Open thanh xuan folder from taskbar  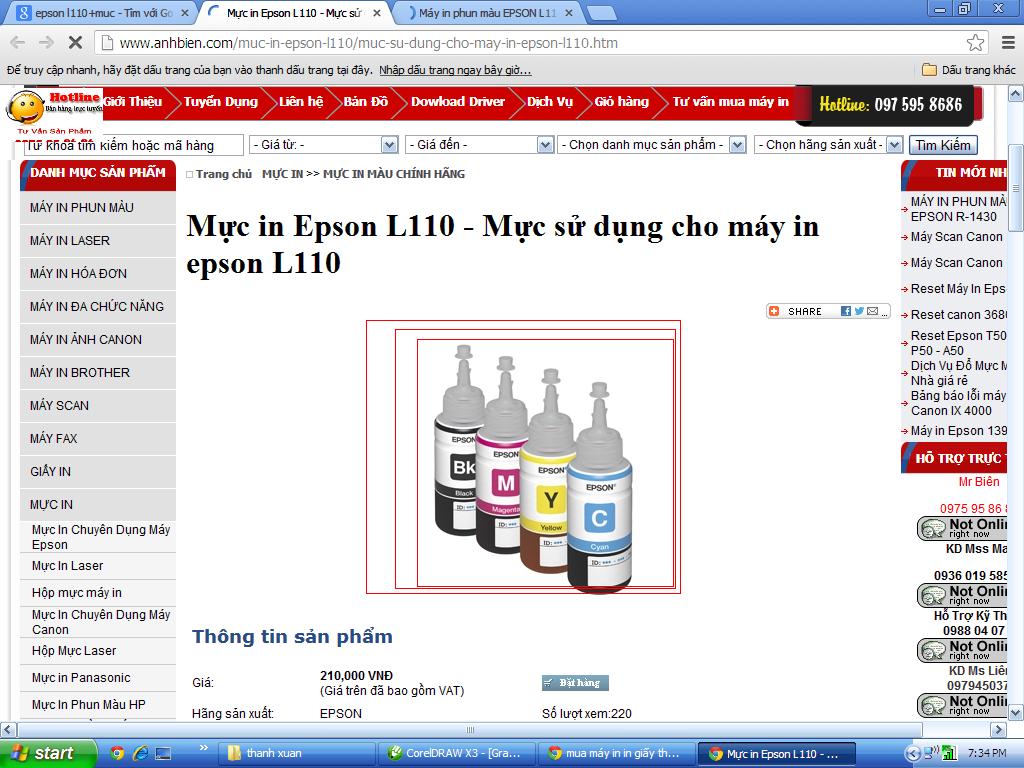pyautogui.click(x=296, y=754)
